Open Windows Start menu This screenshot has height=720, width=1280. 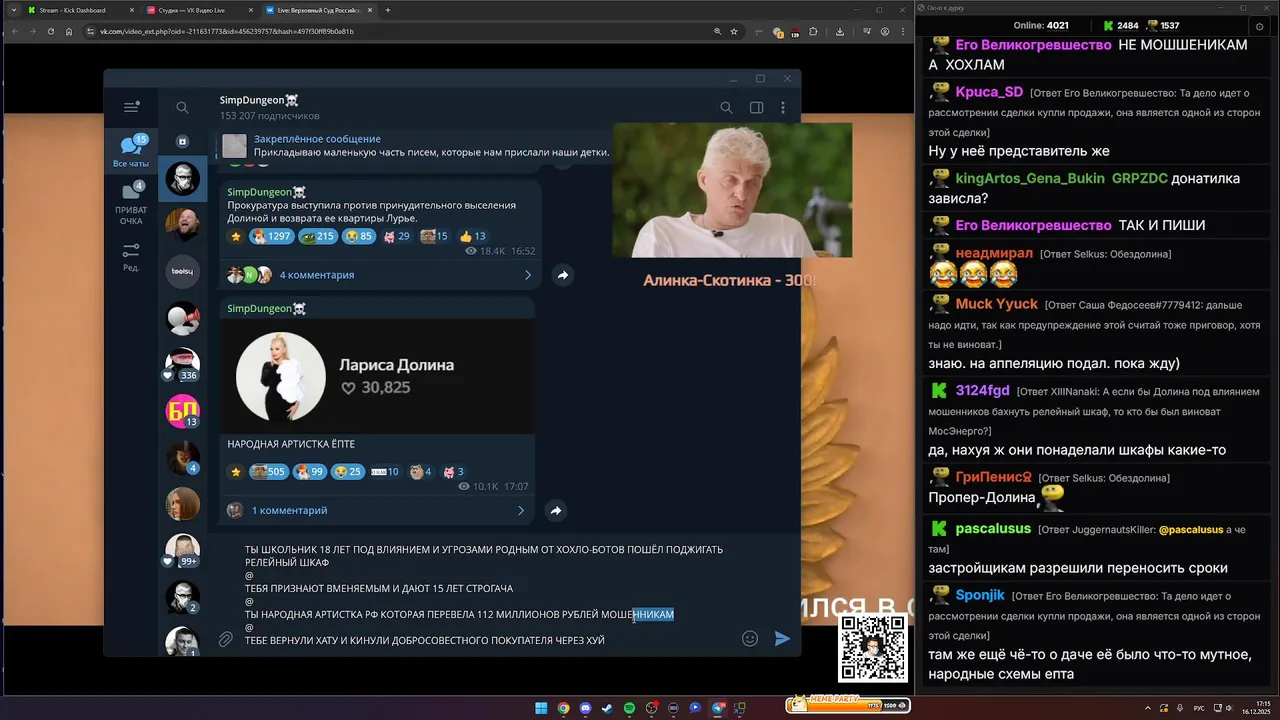541,708
